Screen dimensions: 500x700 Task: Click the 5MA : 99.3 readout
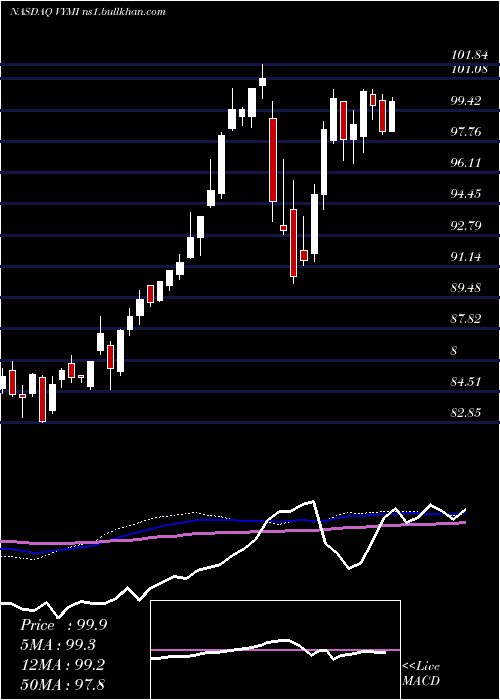tap(58, 645)
